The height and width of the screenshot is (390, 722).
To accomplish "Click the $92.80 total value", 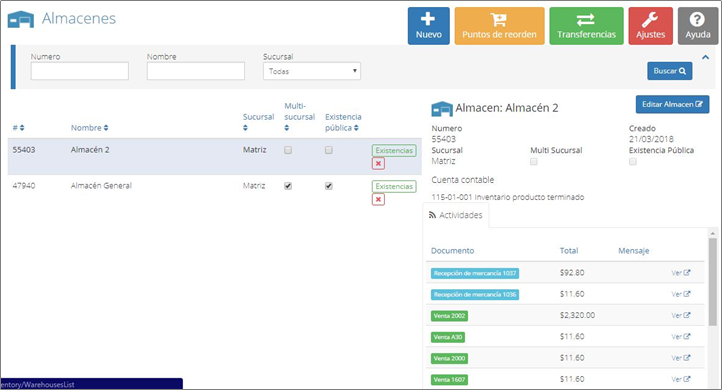I will click(x=572, y=273).
